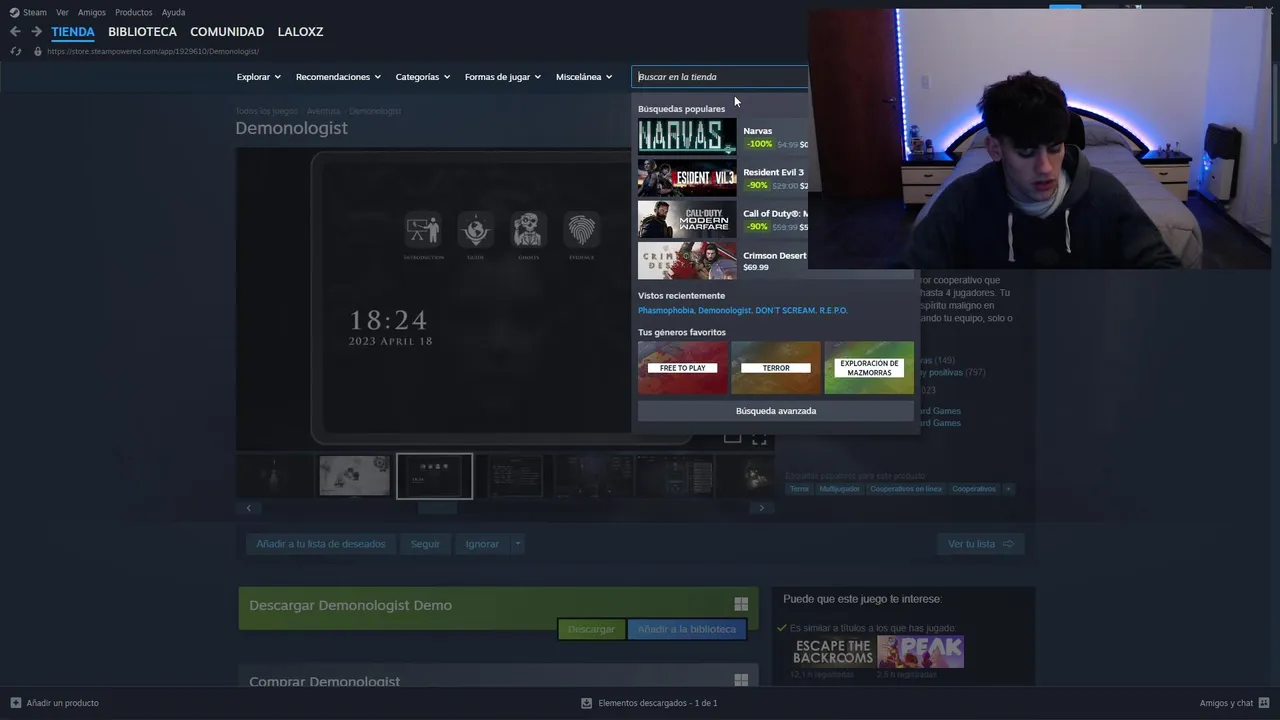Click Añadir a tu lista de deseados
The height and width of the screenshot is (720, 1280).
(x=321, y=544)
